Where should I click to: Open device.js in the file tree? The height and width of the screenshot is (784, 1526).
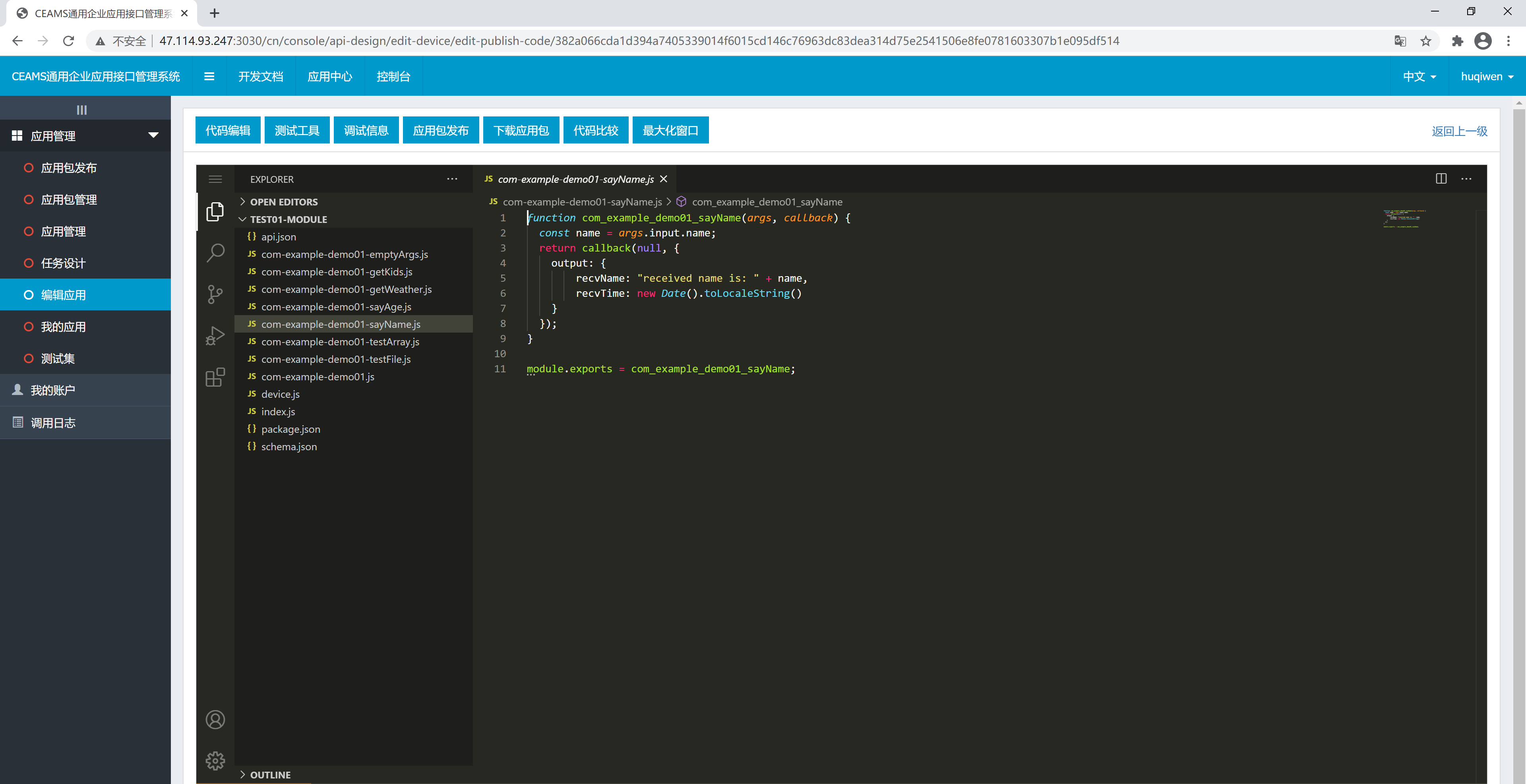pyautogui.click(x=354, y=394)
